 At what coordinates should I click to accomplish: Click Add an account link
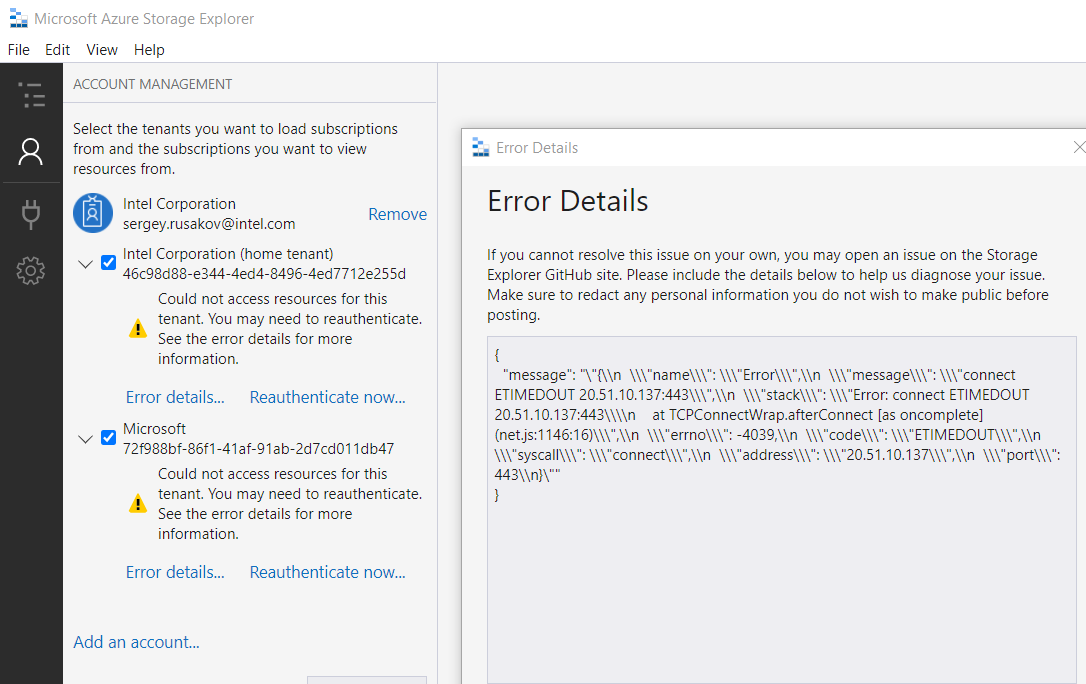136,642
